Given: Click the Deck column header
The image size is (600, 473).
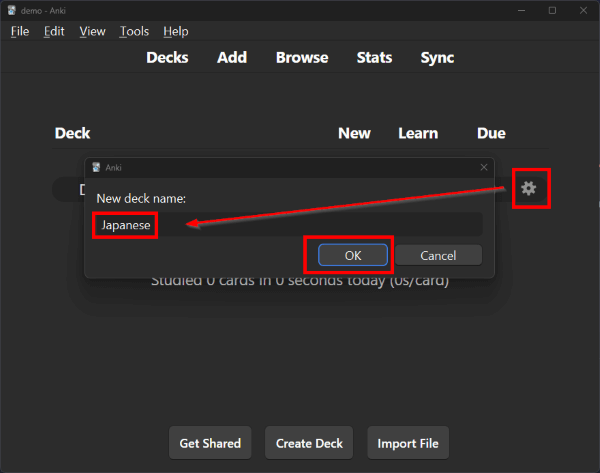Looking at the screenshot, I should [x=72, y=133].
